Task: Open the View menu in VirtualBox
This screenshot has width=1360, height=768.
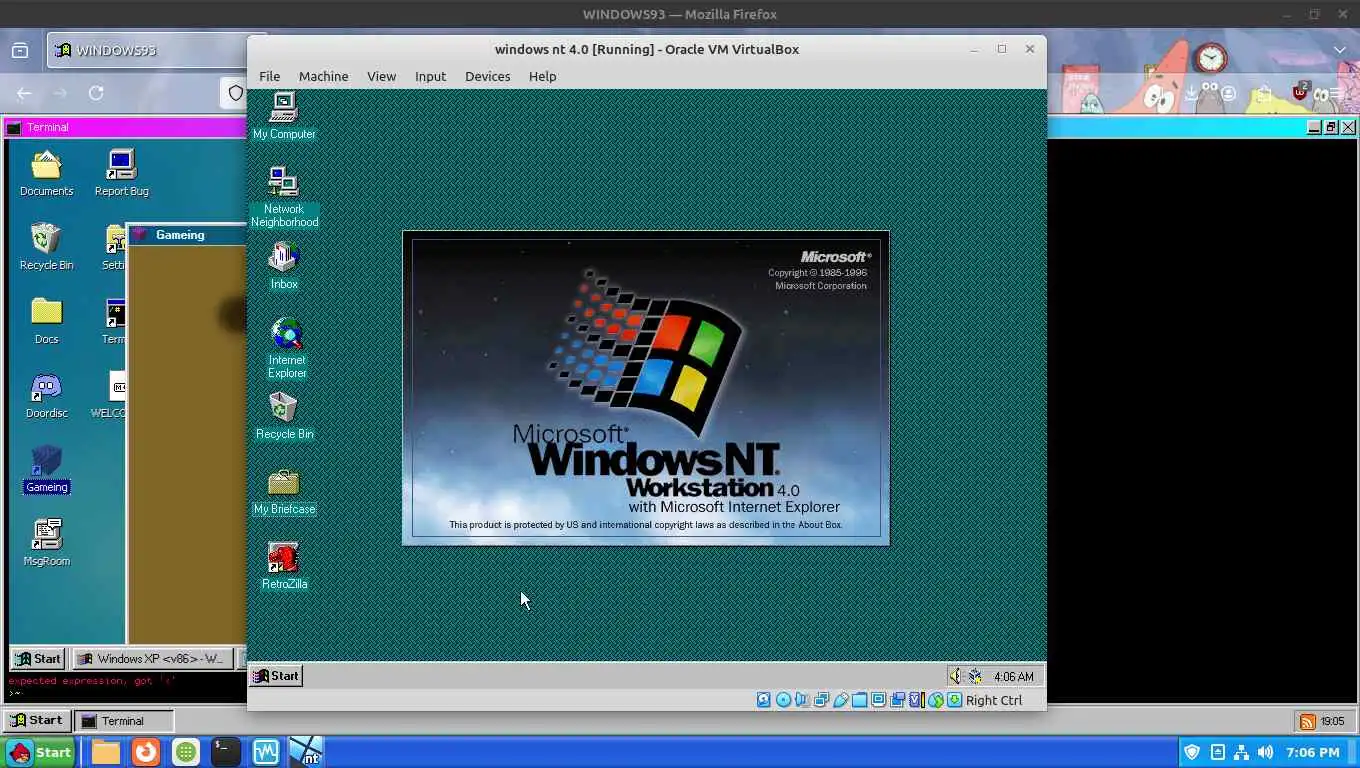Action: click(381, 76)
